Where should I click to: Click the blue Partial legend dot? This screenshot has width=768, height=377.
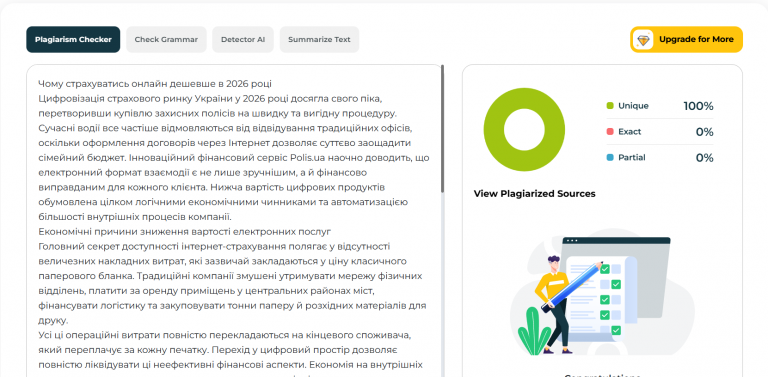(x=610, y=158)
